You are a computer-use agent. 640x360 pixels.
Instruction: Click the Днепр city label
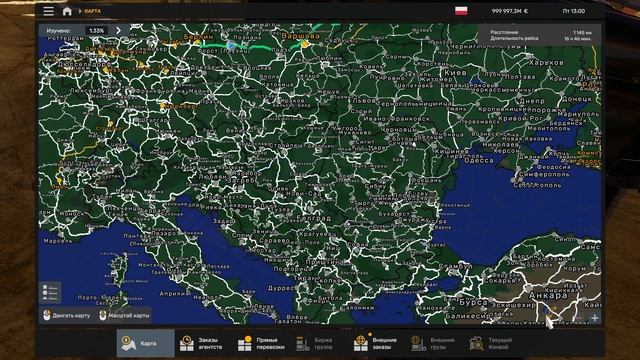tap(532, 100)
